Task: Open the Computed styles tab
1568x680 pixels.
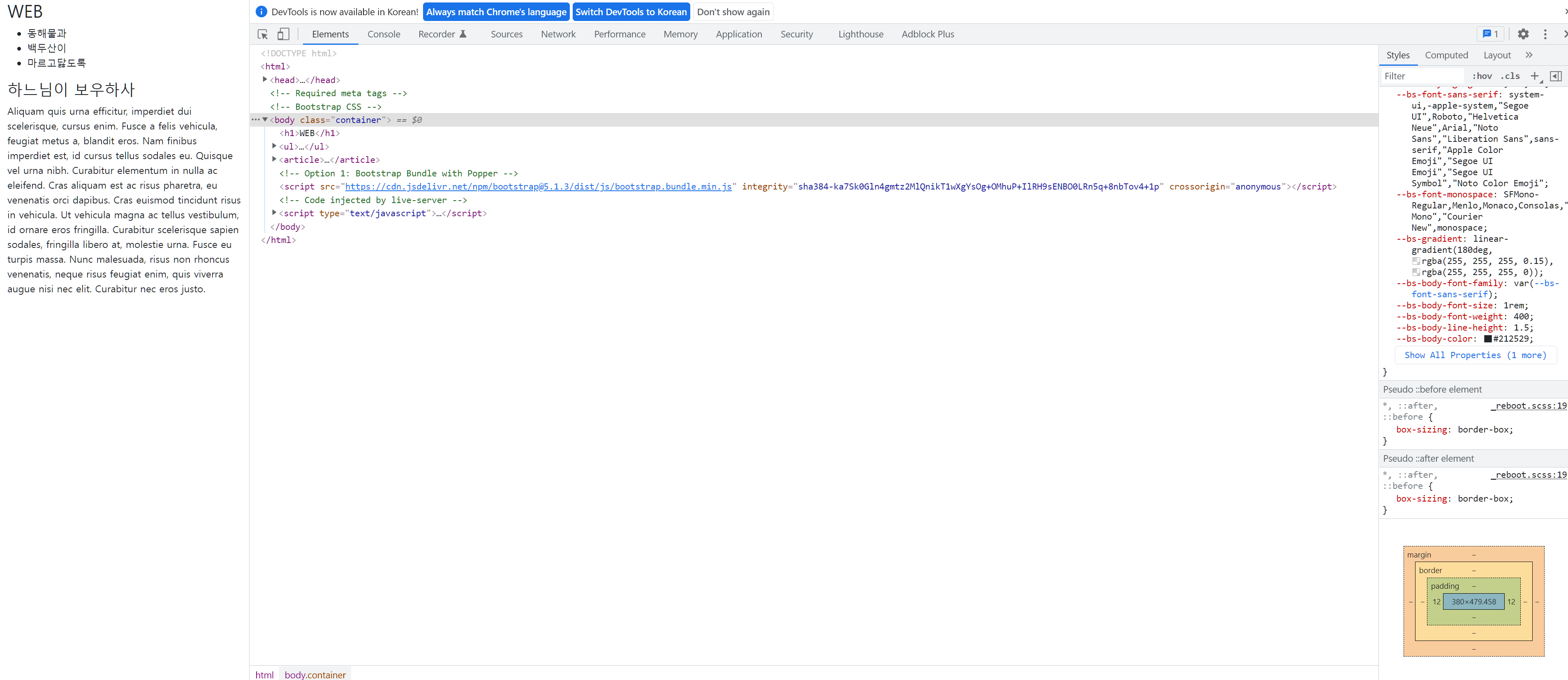Action: pos(1446,55)
